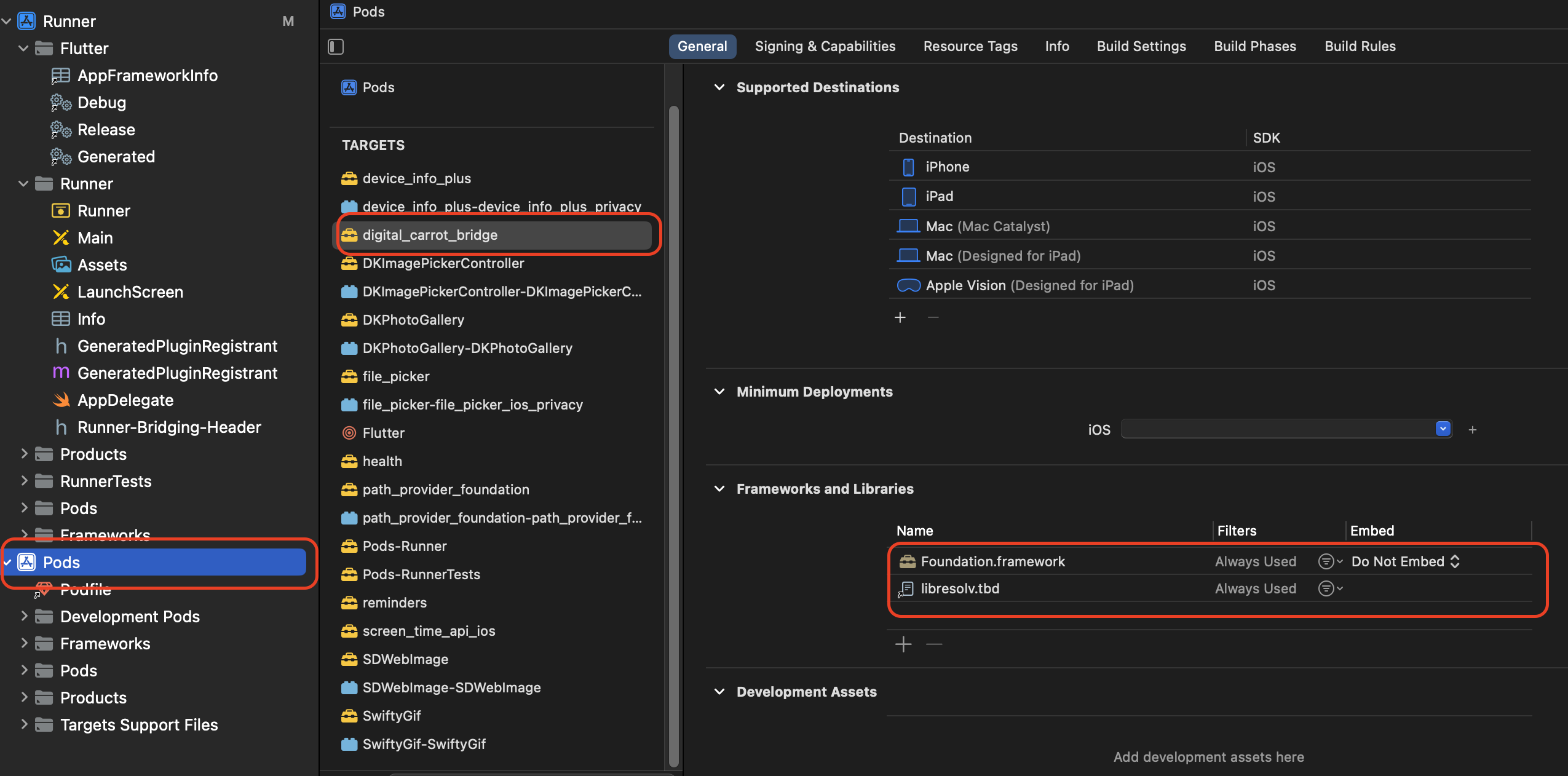Add another minimum deployment platform

[x=1473, y=430]
